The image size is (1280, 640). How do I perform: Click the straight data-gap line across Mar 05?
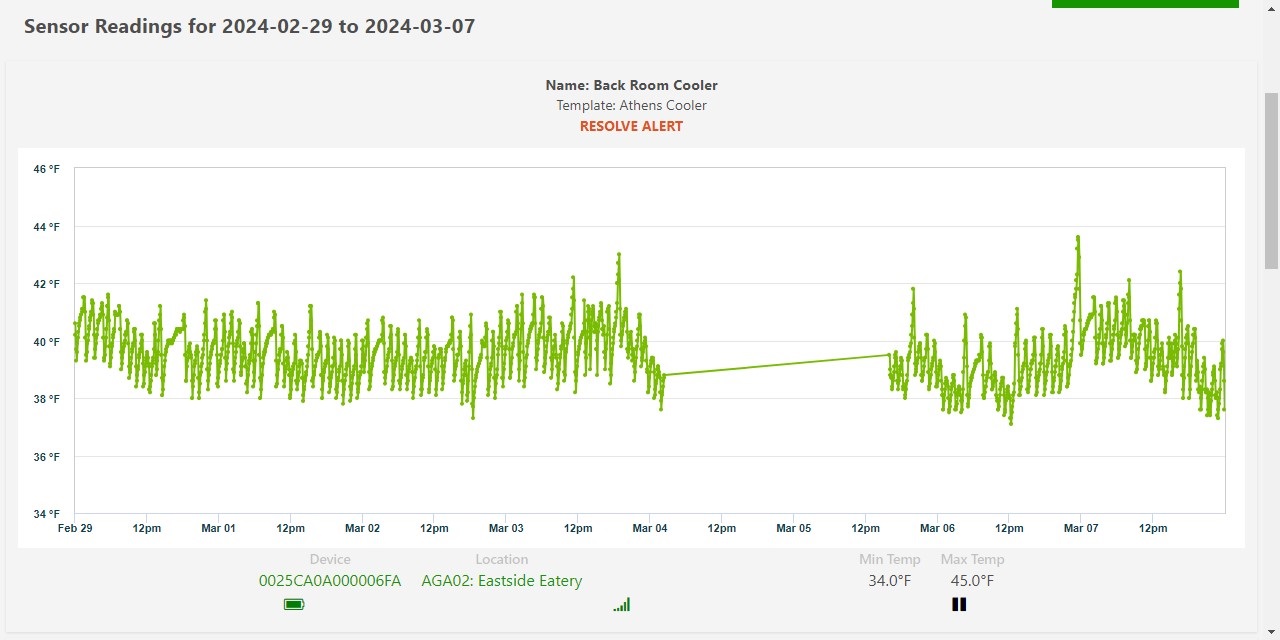pyautogui.click(x=775, y=365)
